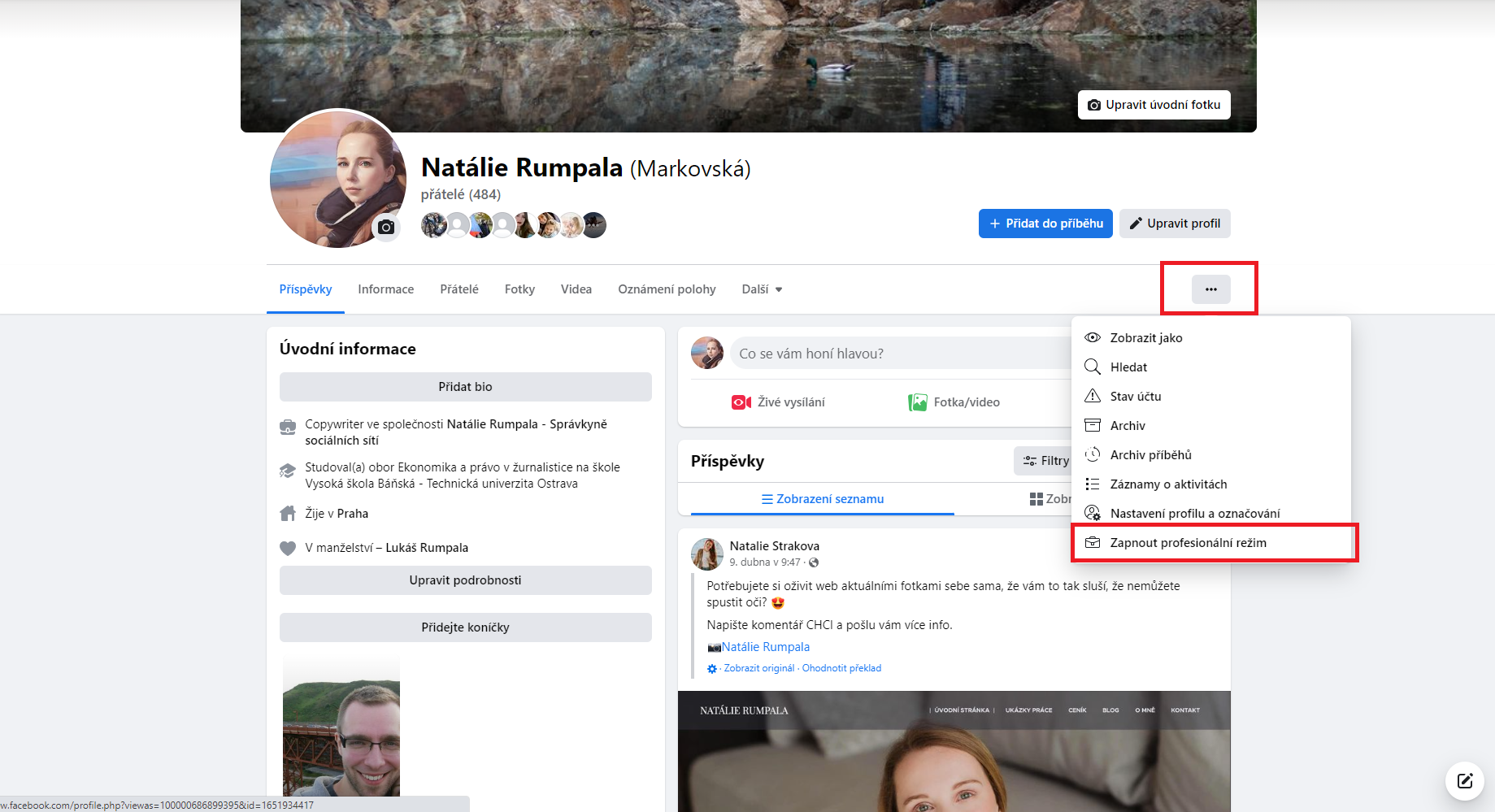Open the cover photo with the duck

pos(749,66)
